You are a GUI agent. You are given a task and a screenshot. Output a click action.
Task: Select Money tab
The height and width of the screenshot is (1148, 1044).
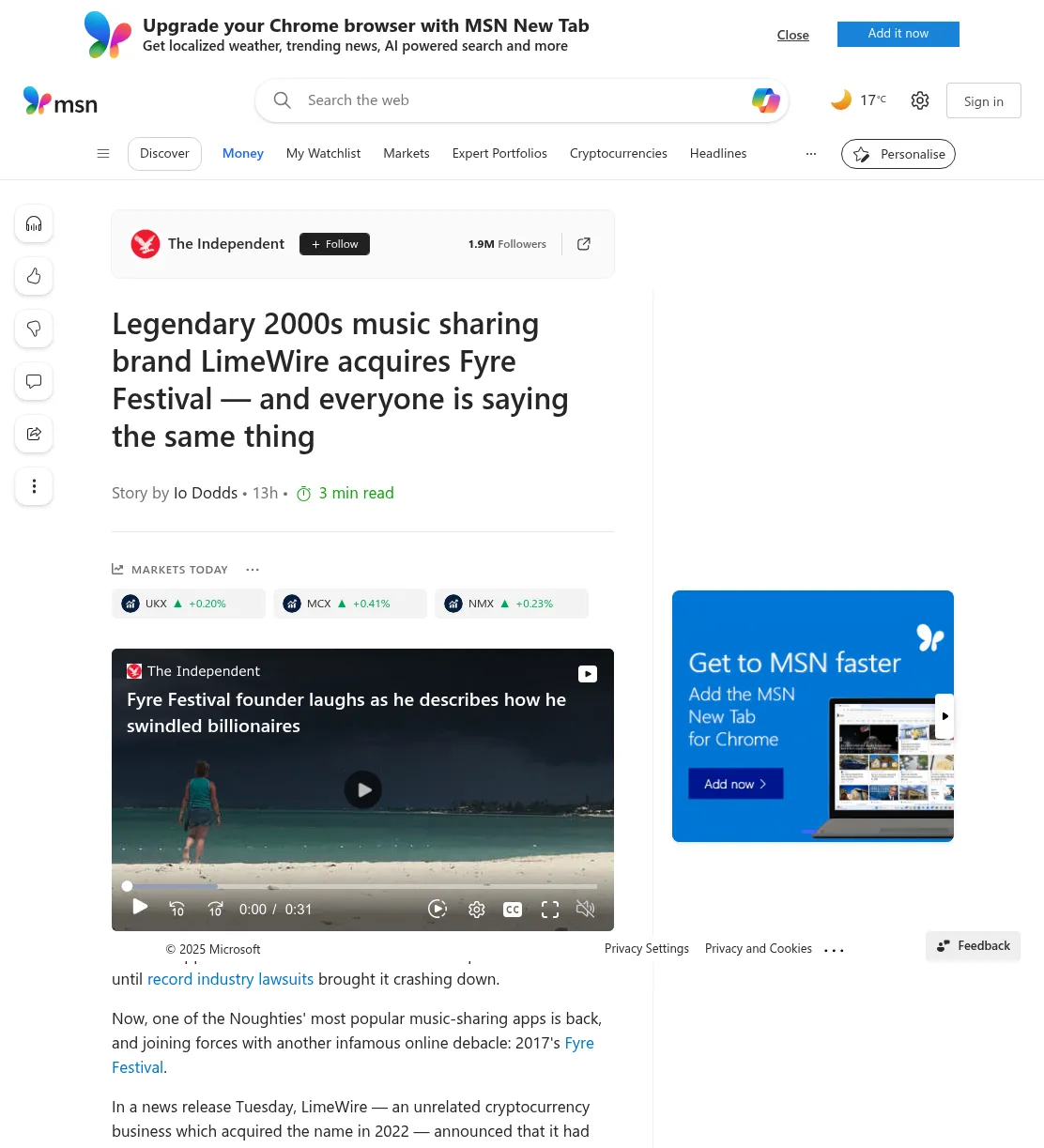[243, 154]
